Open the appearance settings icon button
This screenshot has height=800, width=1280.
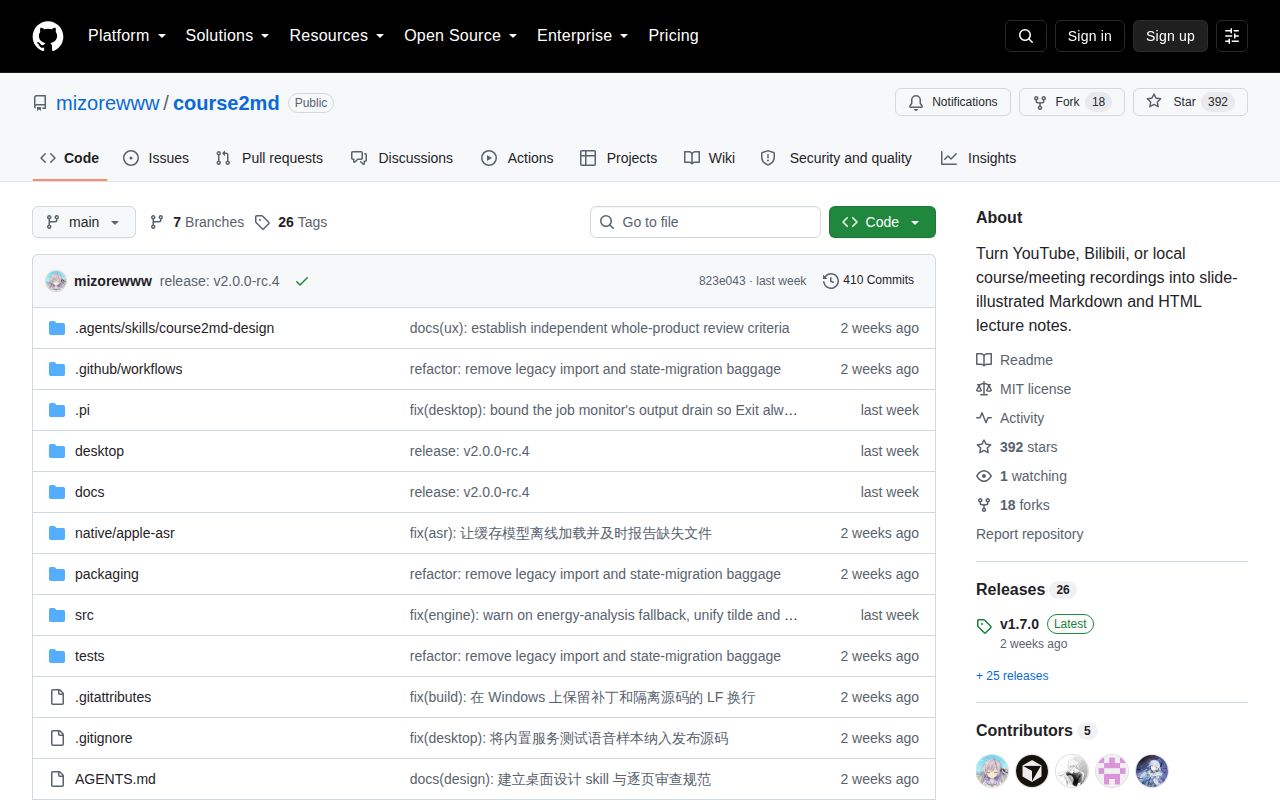pos(1232,36)
